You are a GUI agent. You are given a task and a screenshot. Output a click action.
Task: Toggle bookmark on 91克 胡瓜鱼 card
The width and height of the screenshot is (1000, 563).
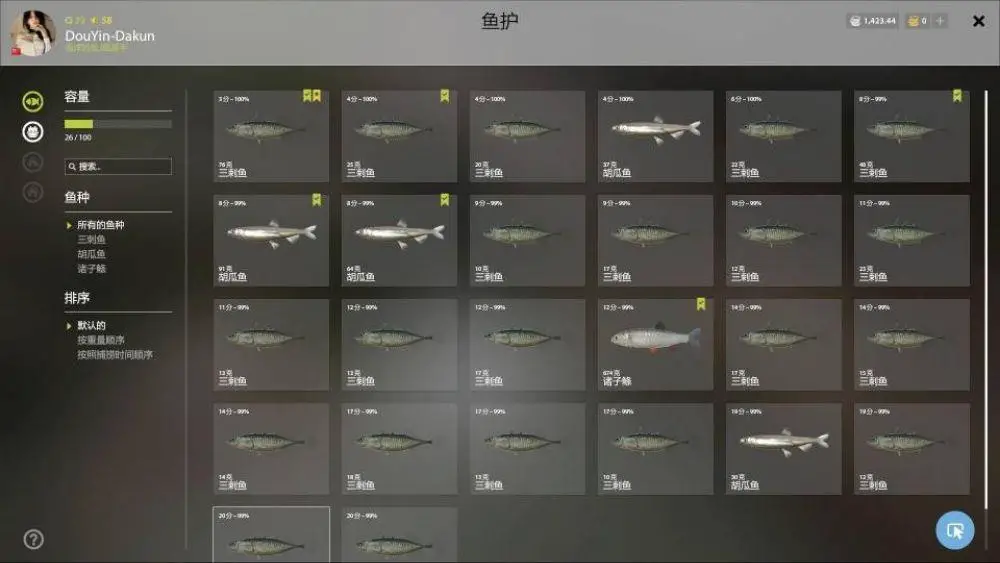(x=316, y=200)
